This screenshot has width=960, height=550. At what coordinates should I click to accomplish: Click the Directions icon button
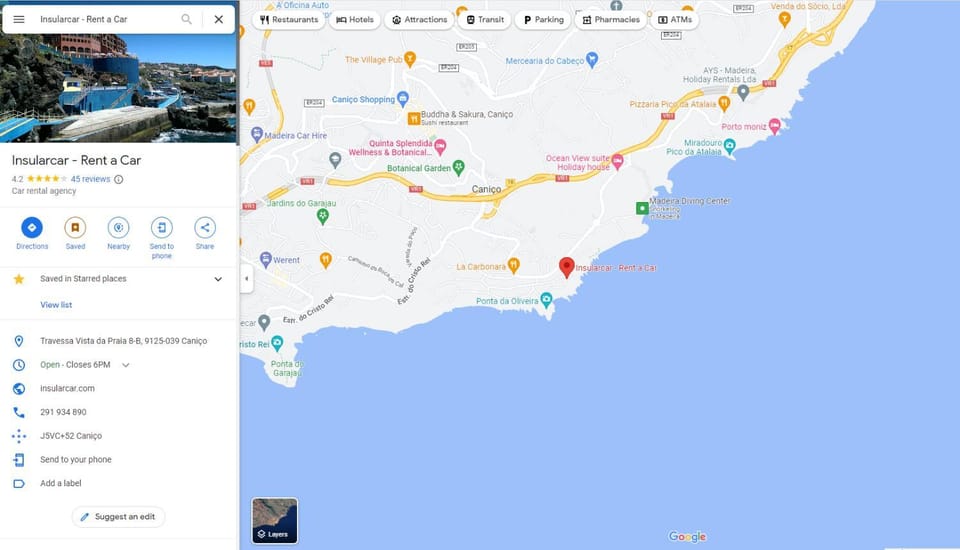click(x=32, y=228)
